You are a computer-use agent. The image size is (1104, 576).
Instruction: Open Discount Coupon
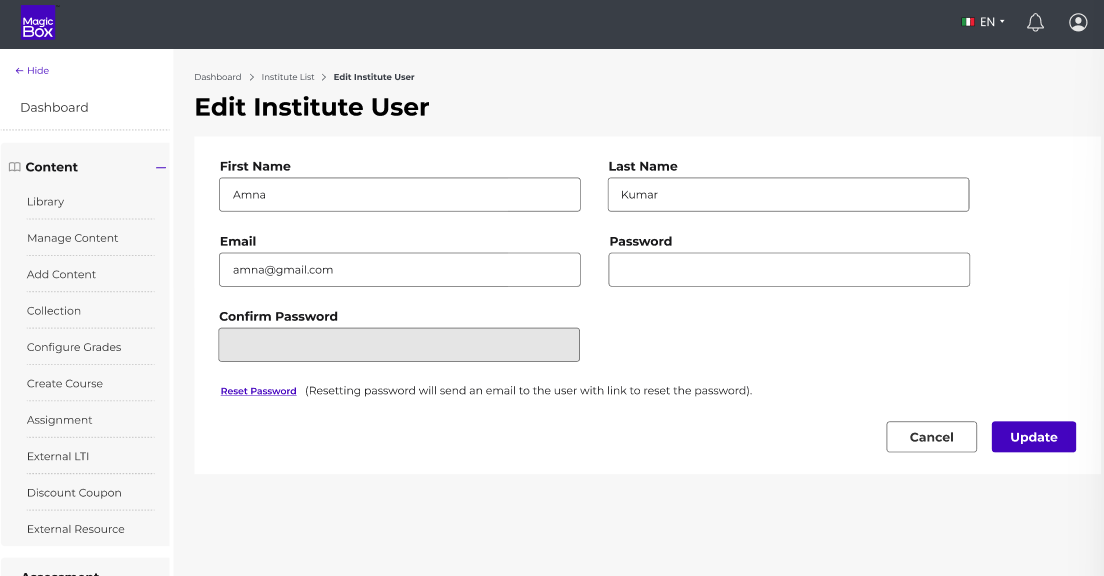74,493
